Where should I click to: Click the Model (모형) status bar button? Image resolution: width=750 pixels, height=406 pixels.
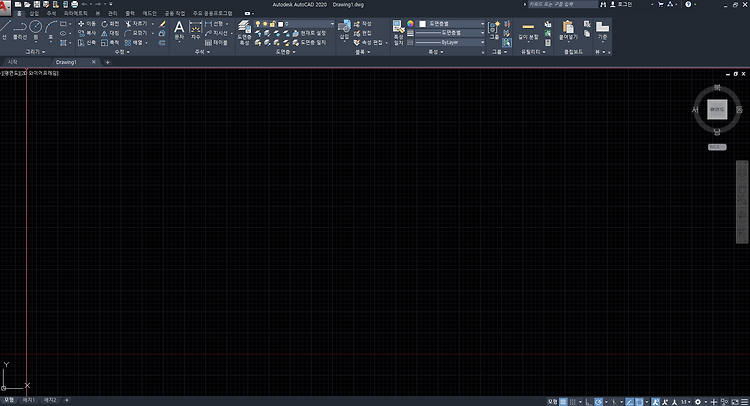tap(552, 402)
